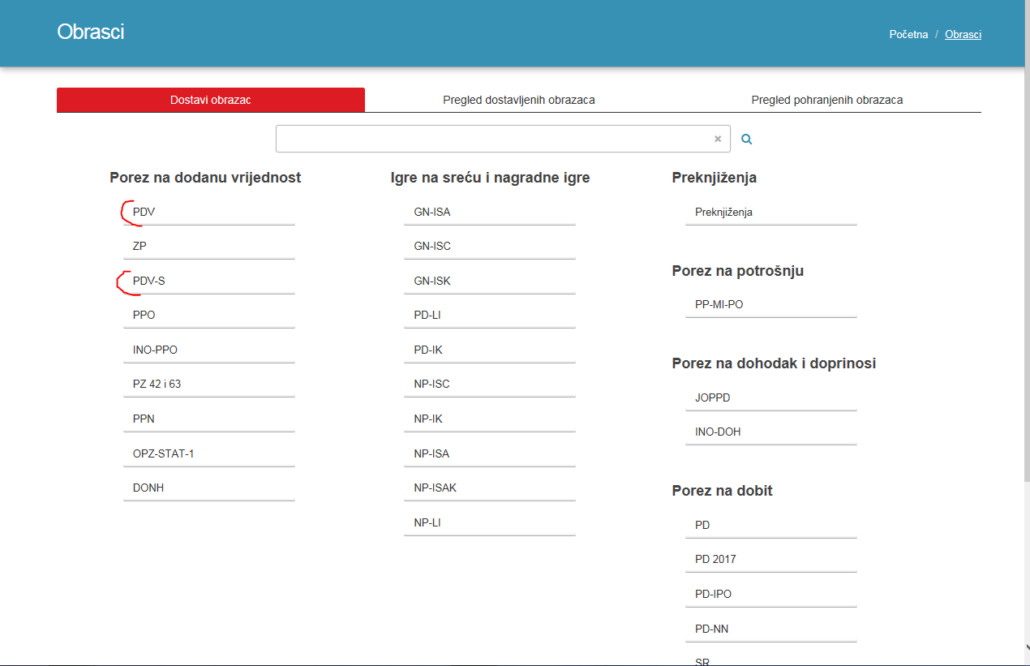
Task: Navigate to Početna via the breadcrumb
Action: [x=908, y=33]
